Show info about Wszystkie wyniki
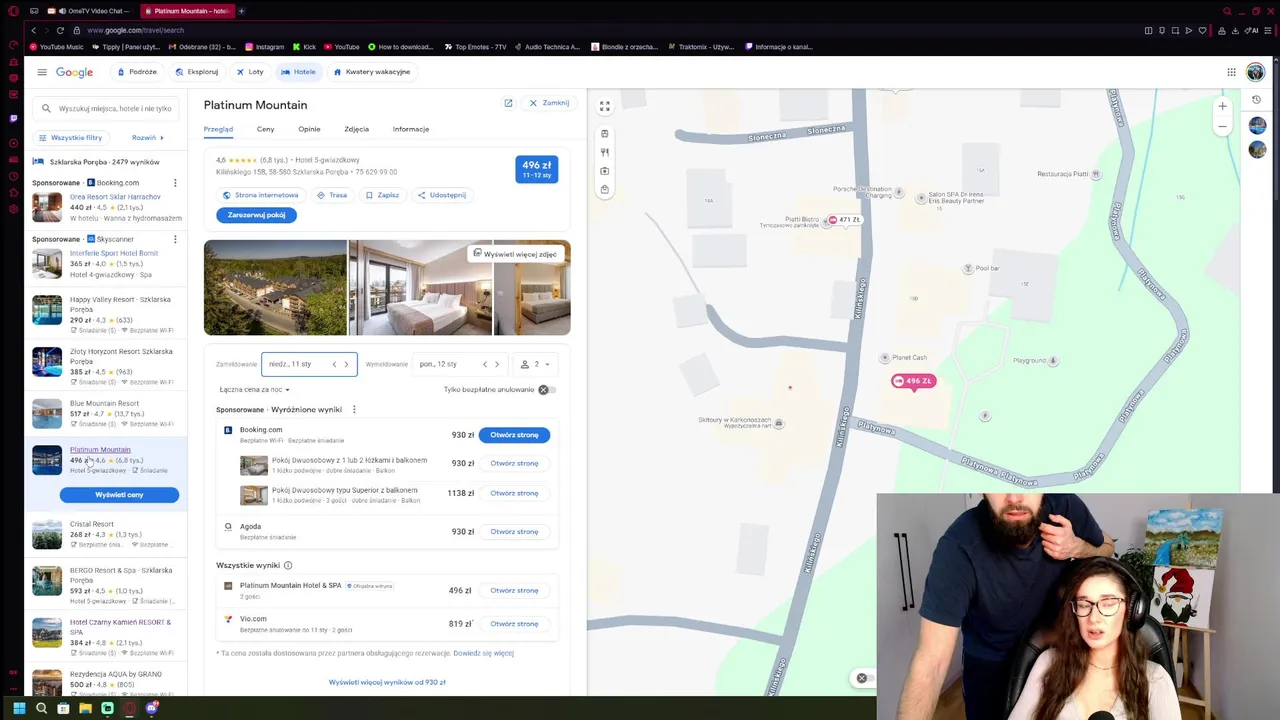Image resolution: width=1280 pixels, height=720 pixels. click(288, 566)
